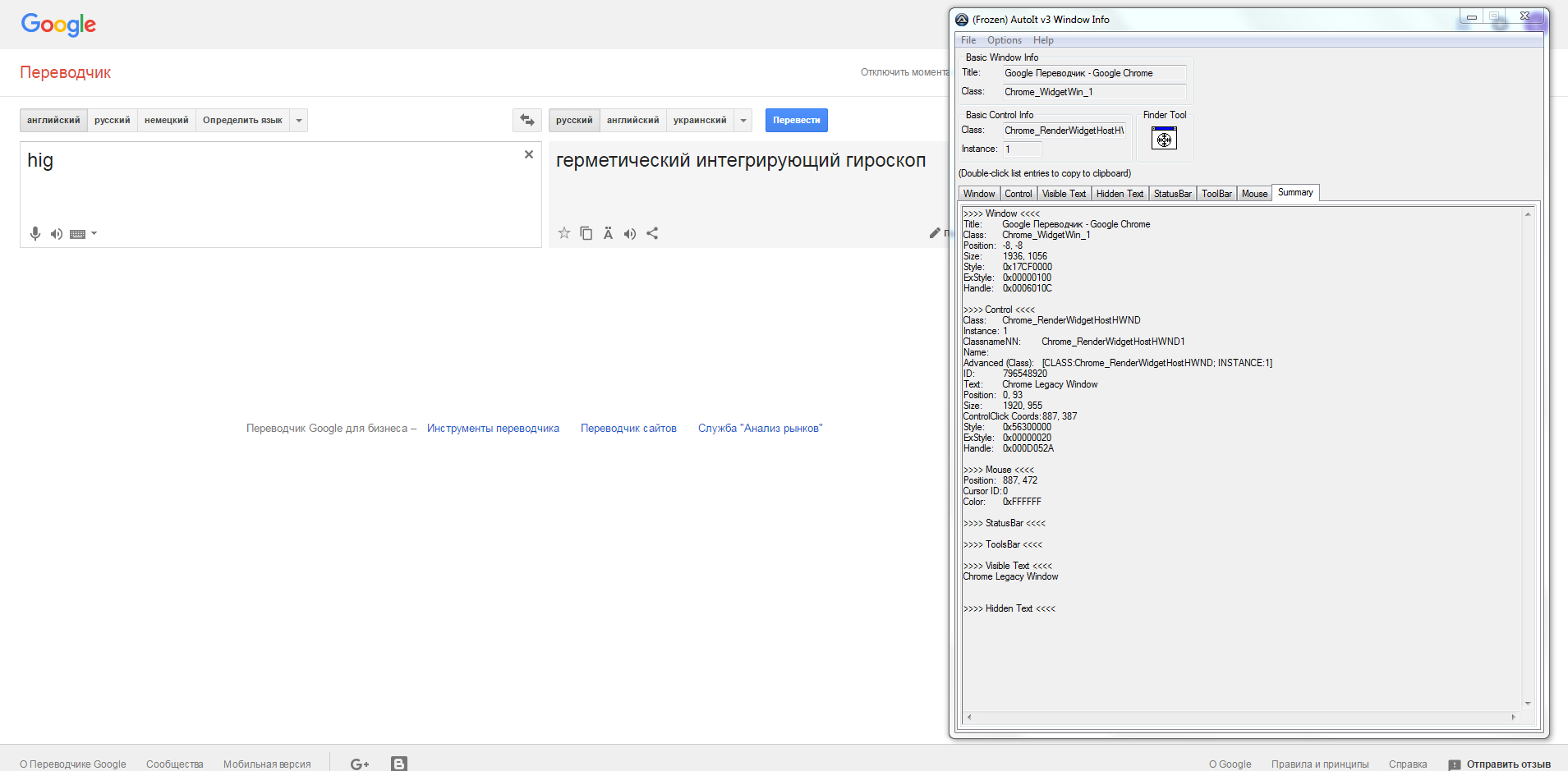Viewport: 1568px width, 771px height.
Task: Click summary vertical scrollbar up arrow
Action: click(1528, 214)
